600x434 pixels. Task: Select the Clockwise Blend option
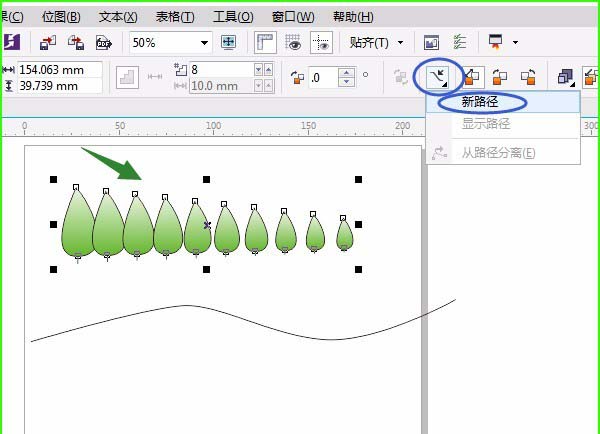(499, 77)
